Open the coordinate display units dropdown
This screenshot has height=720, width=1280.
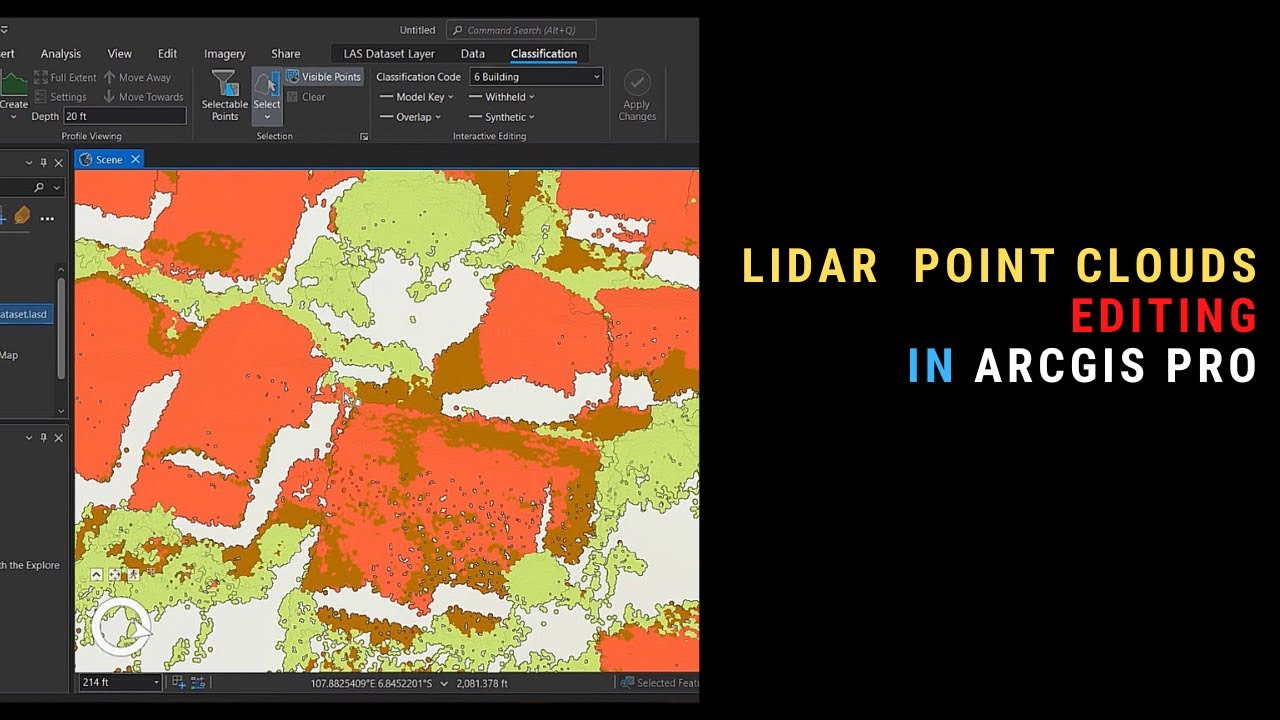point(445,684)
